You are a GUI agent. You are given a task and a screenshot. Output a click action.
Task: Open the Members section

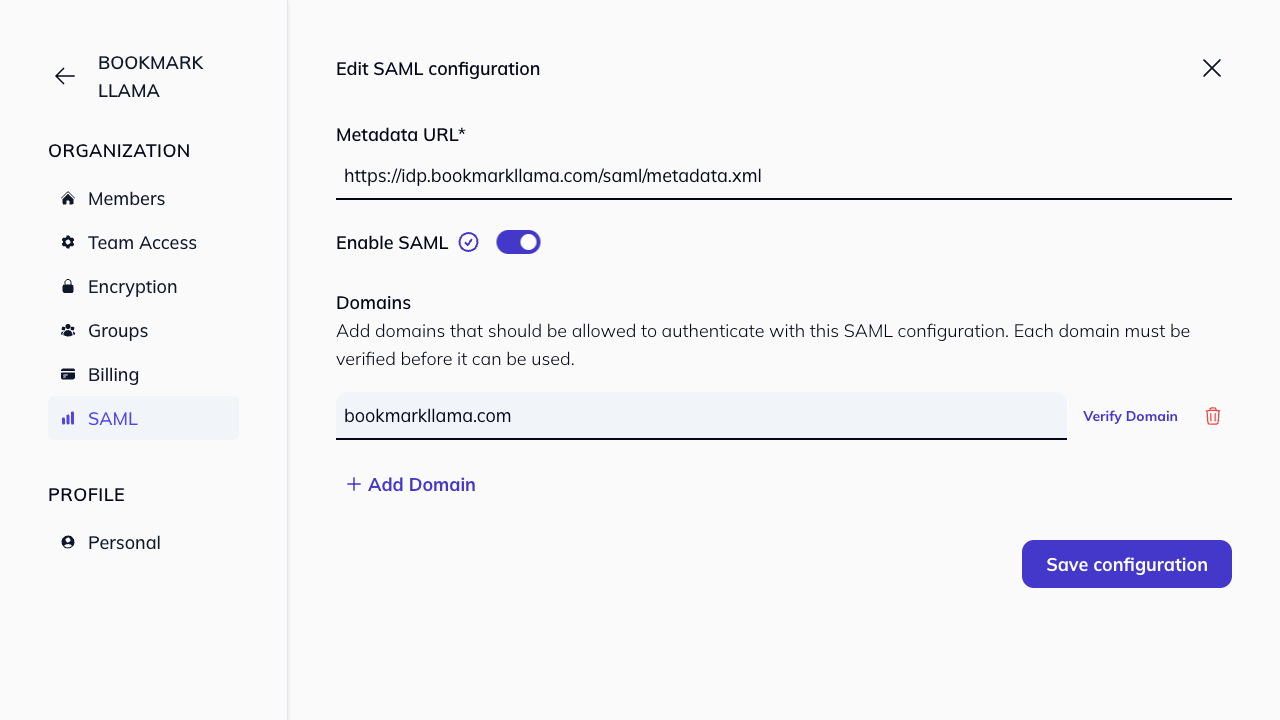coord(127,198)
